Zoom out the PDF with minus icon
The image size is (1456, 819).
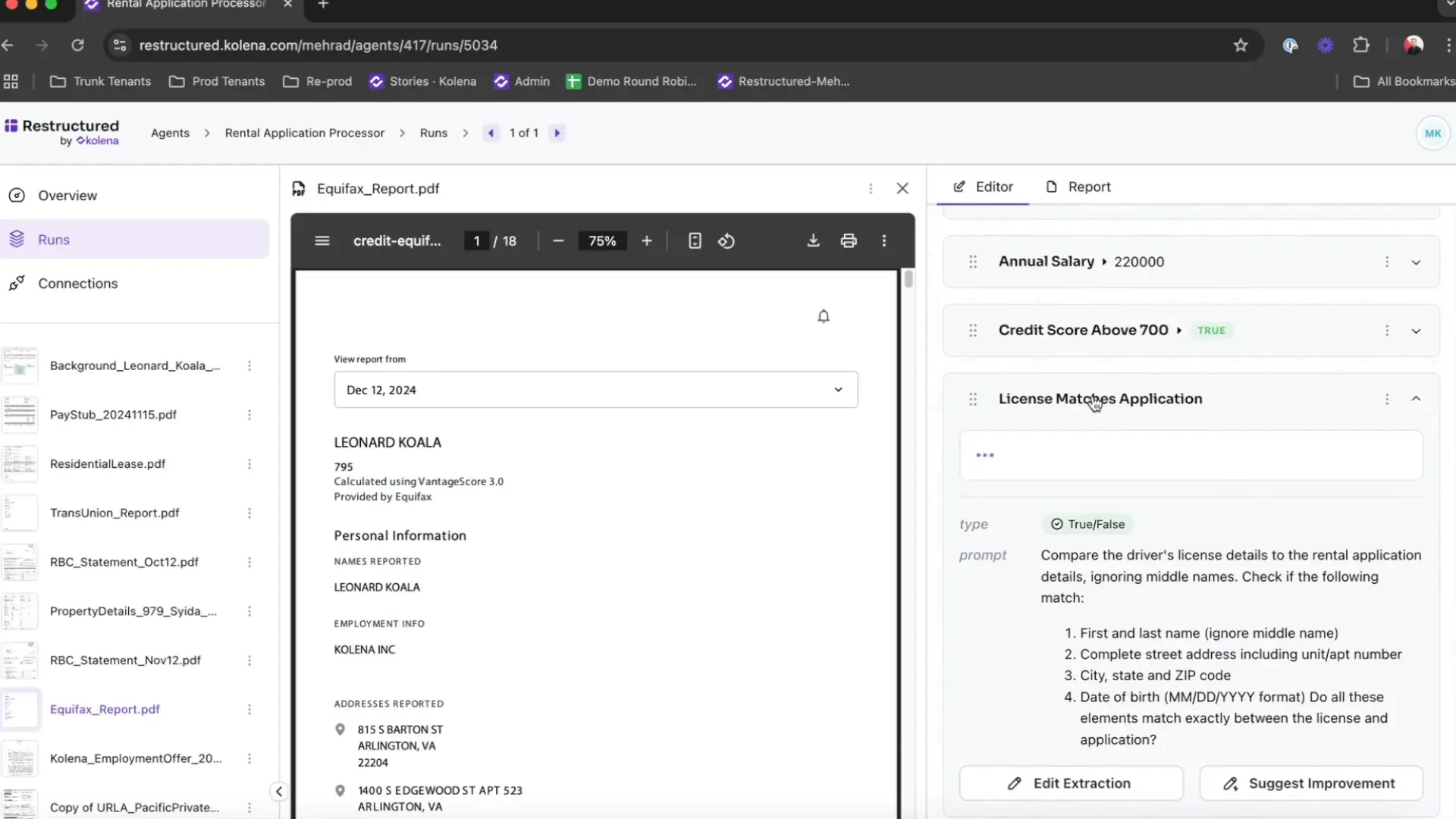pyautogui.click(x=559, y=241)
